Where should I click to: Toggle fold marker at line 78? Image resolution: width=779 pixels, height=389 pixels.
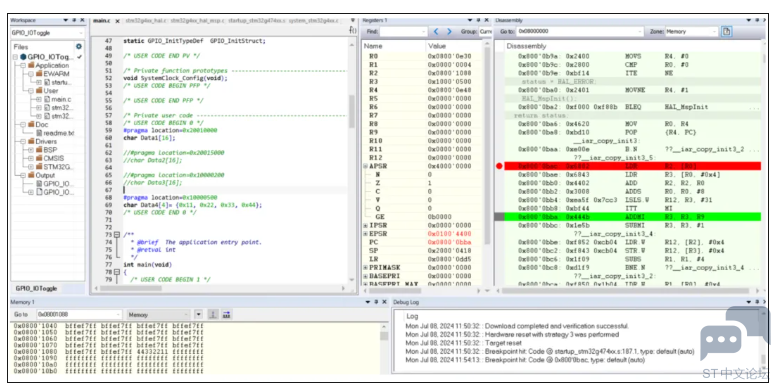[x=117, y=272]
